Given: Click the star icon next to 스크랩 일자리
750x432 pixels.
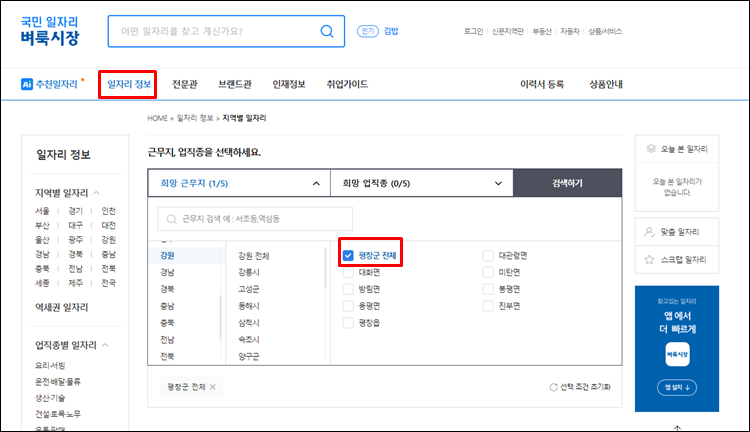Looking at the screenshot, I should coord(649,259).
